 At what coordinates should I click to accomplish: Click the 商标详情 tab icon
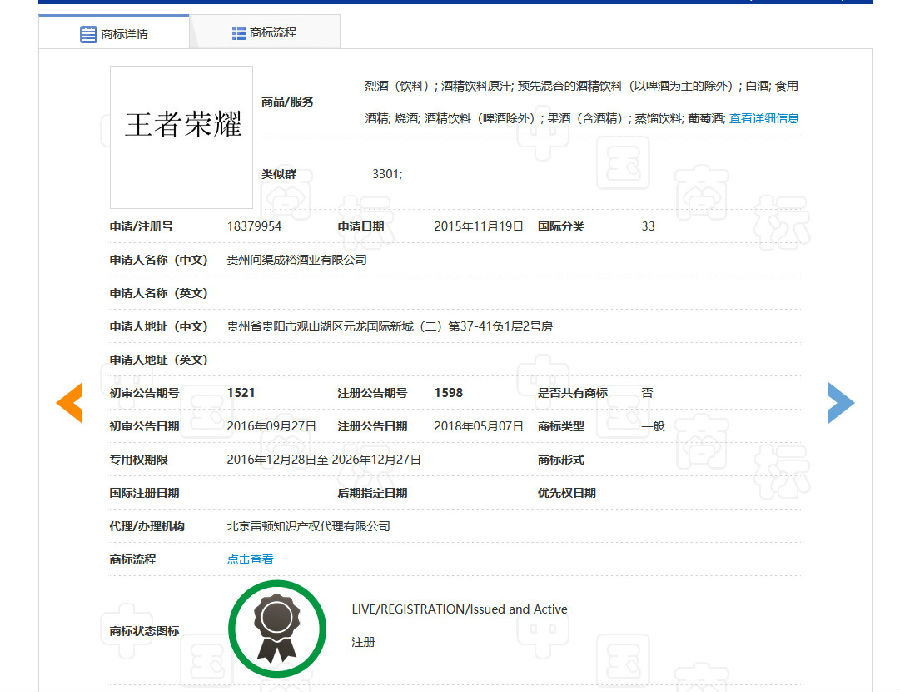click(88, 34)
